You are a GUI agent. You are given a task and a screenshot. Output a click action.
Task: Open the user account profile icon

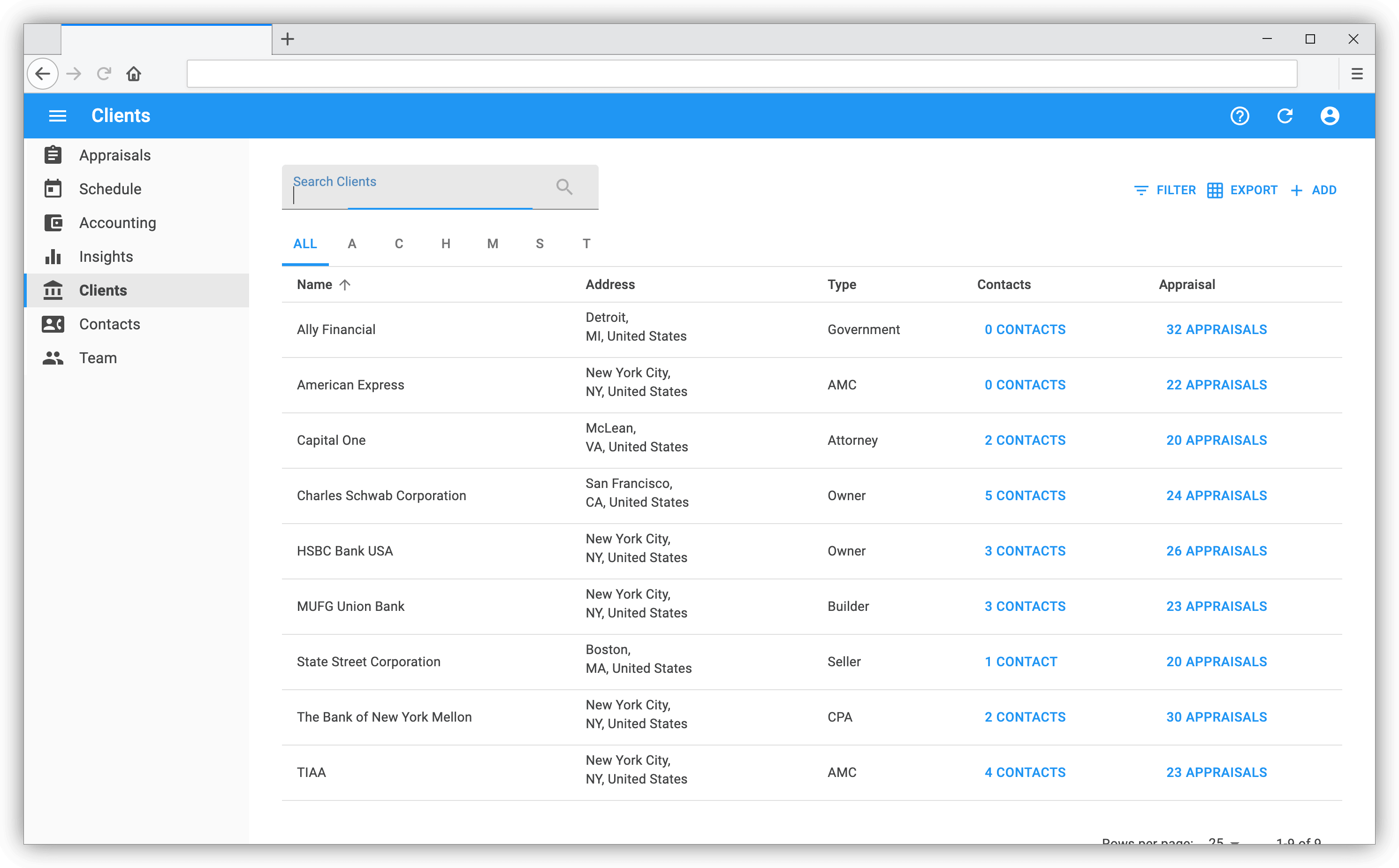[x=1330, y=116]
